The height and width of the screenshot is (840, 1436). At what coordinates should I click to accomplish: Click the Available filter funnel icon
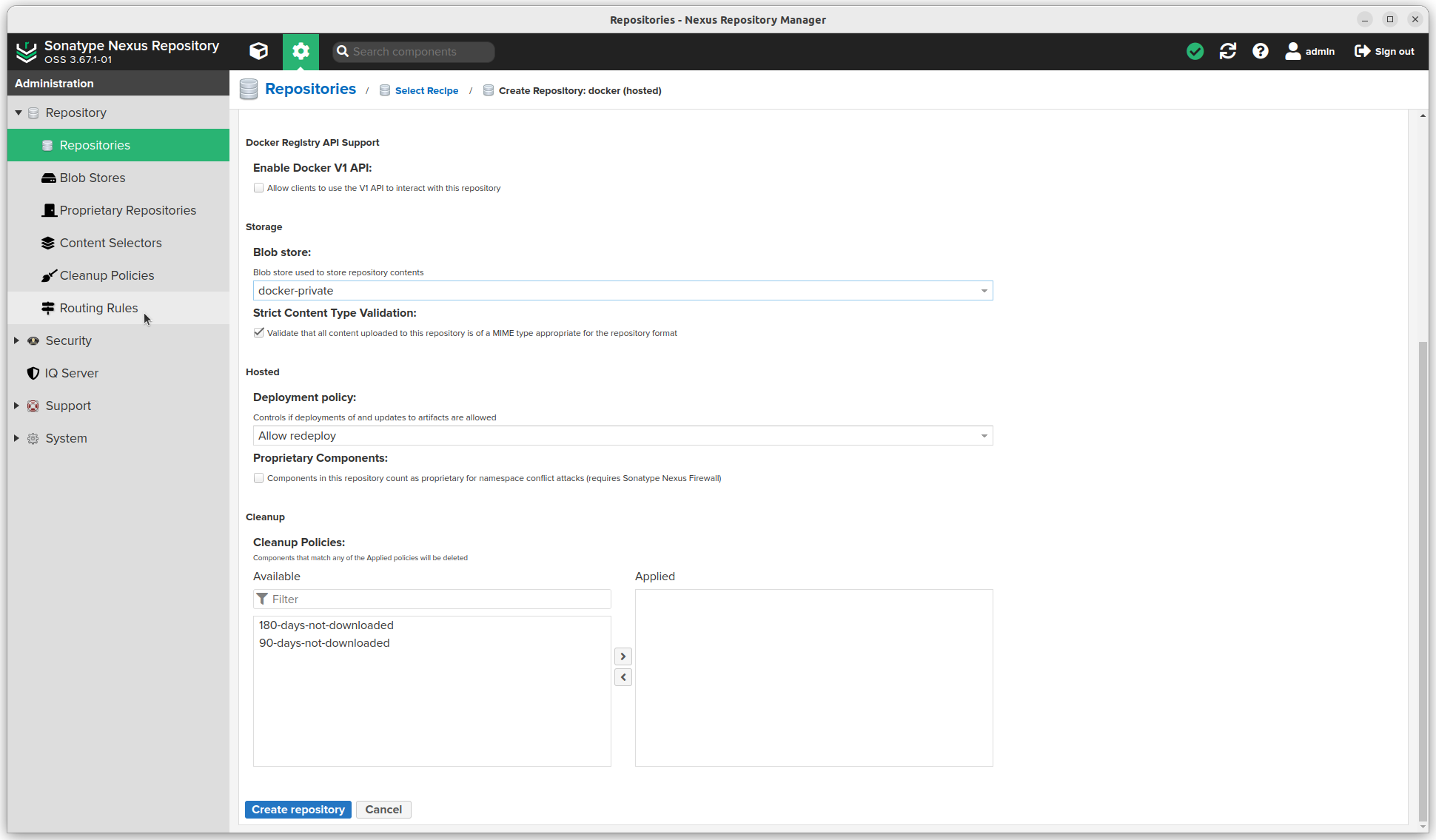[262, 598]
